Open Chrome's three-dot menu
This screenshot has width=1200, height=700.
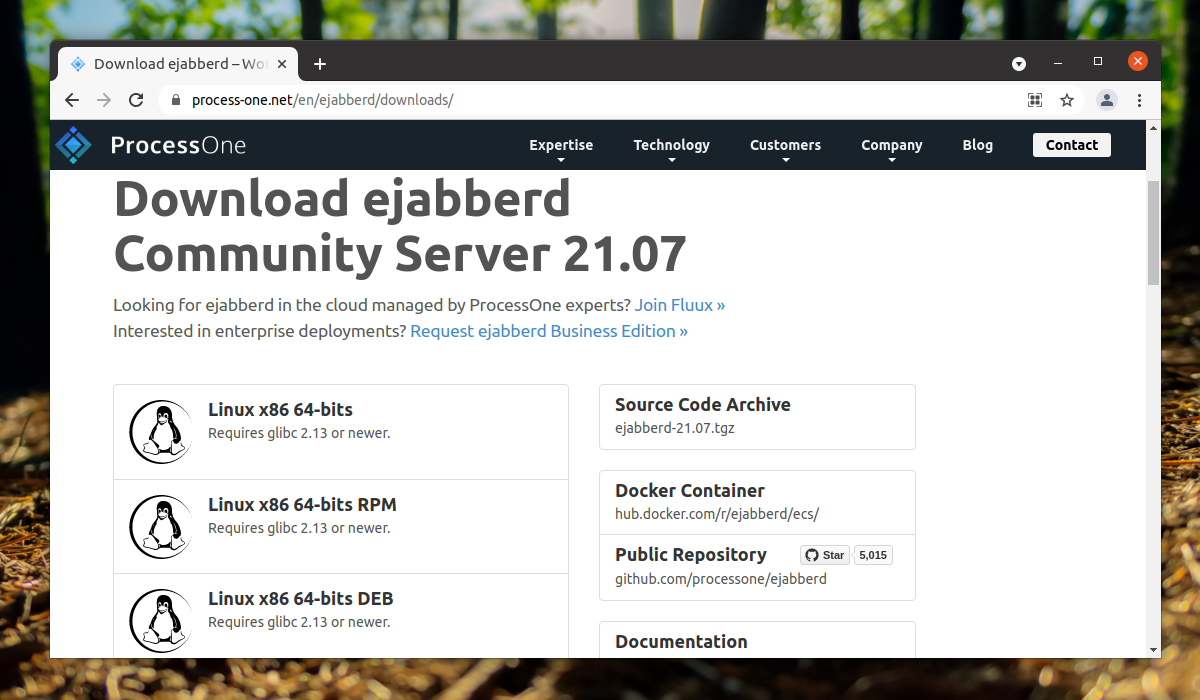(1139, 100)
